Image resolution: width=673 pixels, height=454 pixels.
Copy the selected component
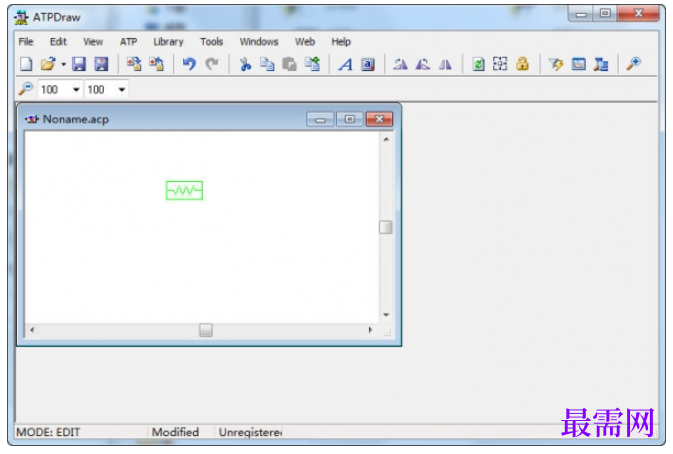click(x=267, y=64)
